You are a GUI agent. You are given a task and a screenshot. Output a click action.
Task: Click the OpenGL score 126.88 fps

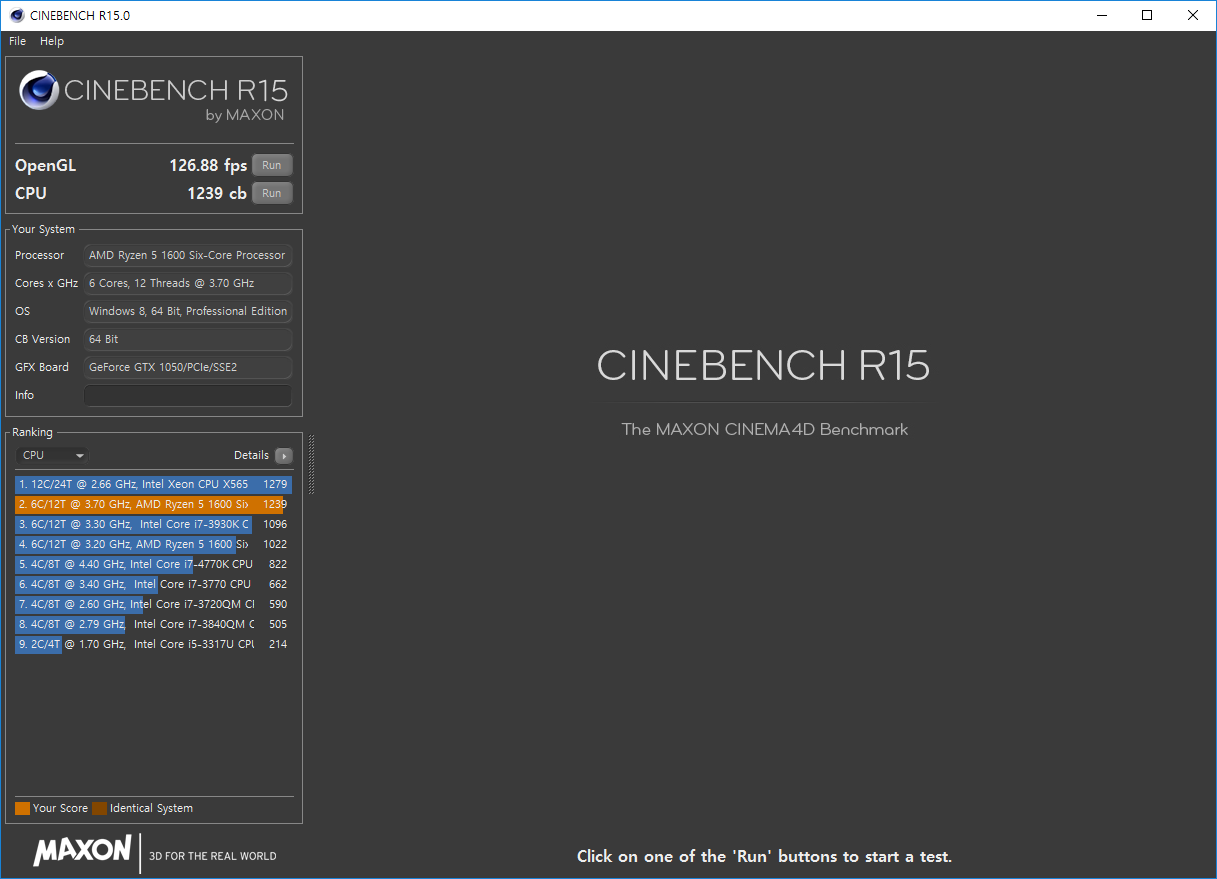pyautogui.click(x=208, y=166)
